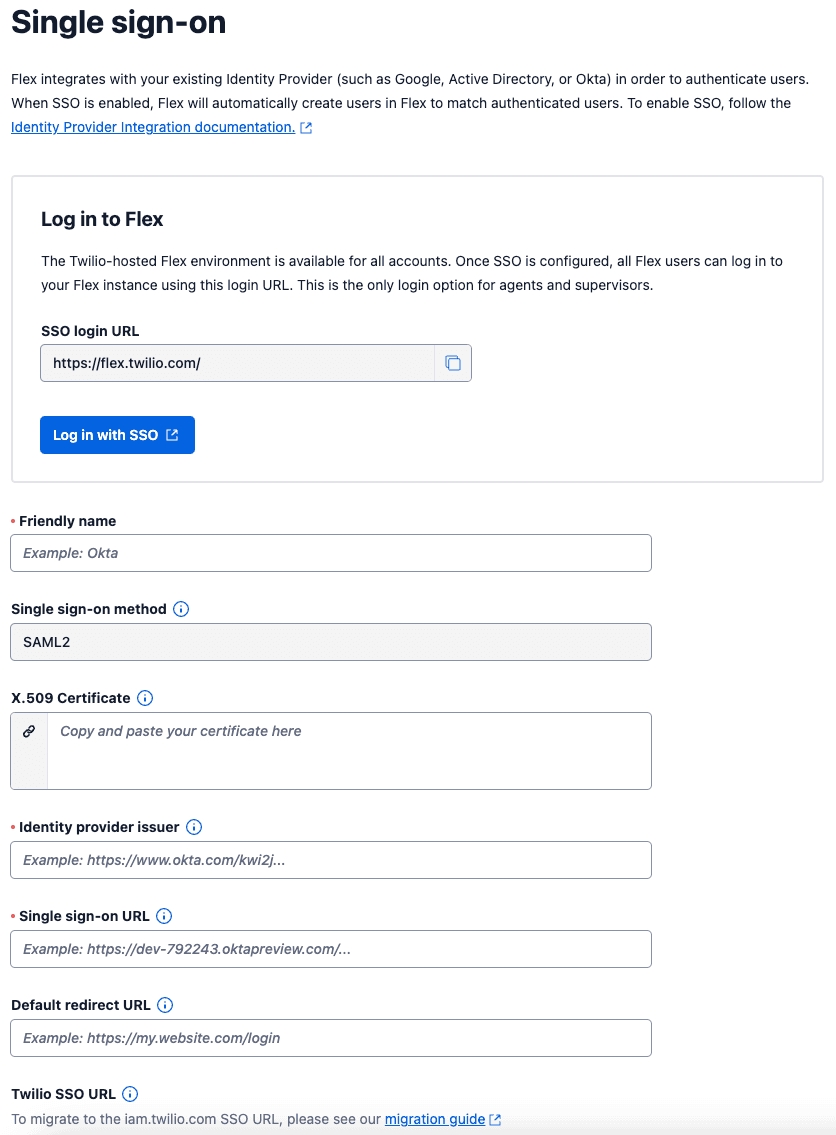
Task: Select the https://flex.twilio.com/ URL field
Action: (240, 362)
